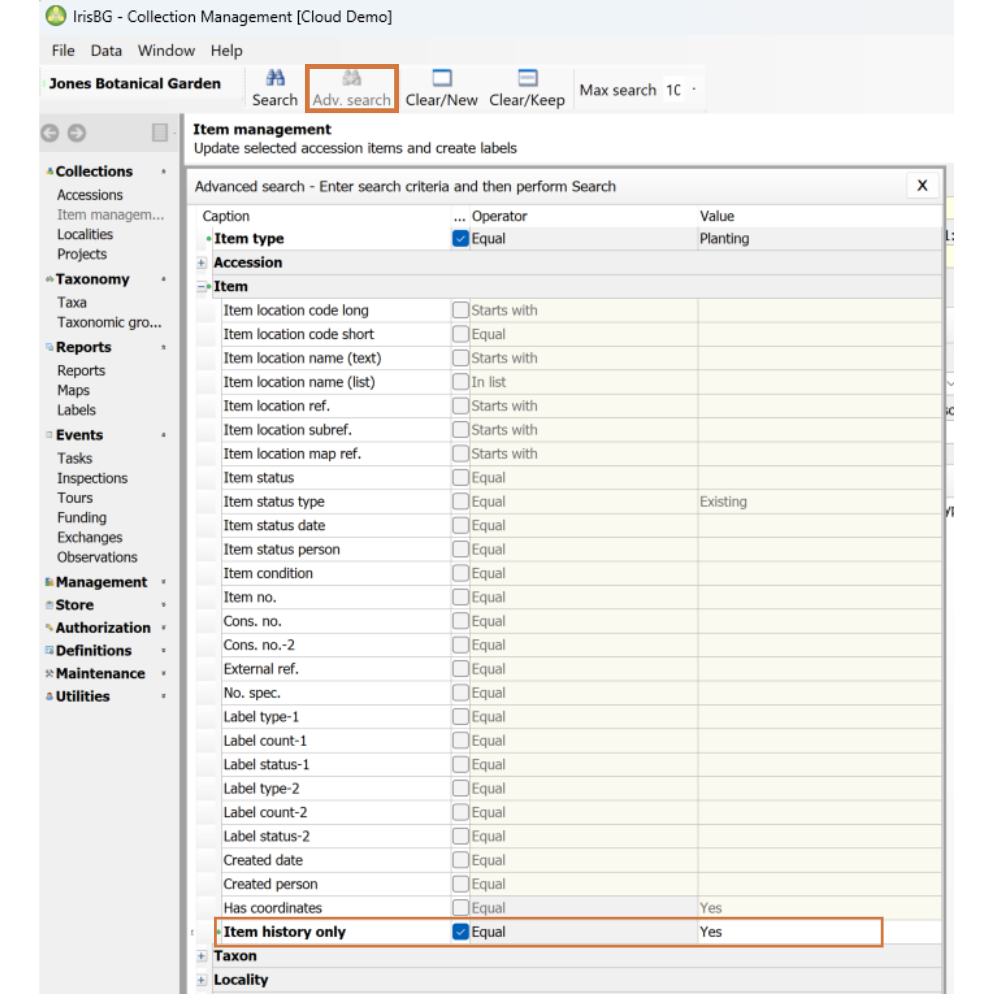Expand the Taxon criteria group
The width and height of the screenshot is (1000, 1000).
click(x=202, y=956)
